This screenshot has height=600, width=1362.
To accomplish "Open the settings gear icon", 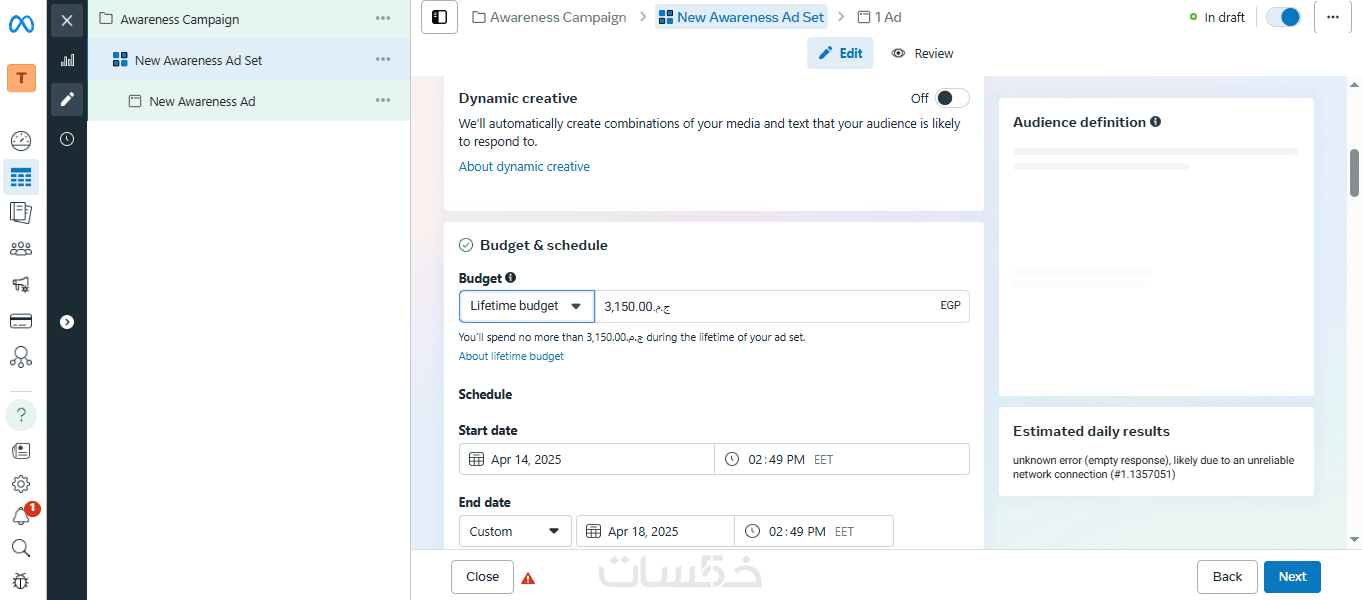I will coord(21,484).
